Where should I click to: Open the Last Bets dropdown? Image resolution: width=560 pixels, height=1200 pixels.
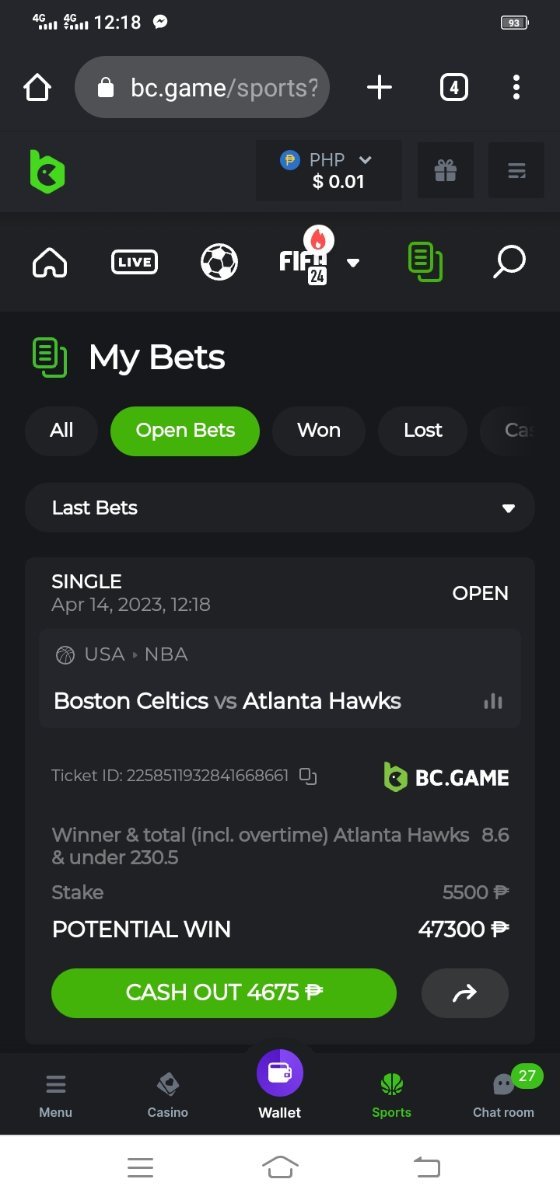[x=280, y=508]
